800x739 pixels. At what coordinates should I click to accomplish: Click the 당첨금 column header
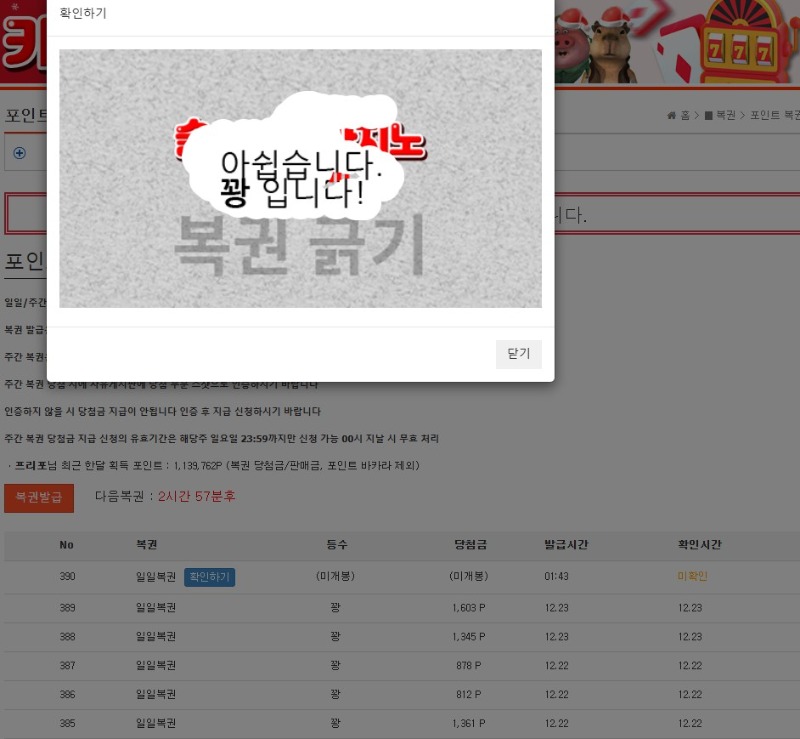[x=469, y=545]
